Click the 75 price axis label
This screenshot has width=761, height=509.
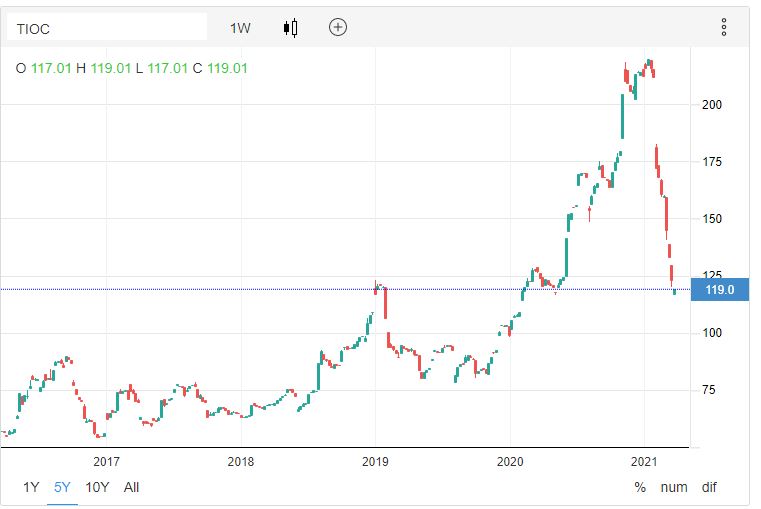[709, 390]
